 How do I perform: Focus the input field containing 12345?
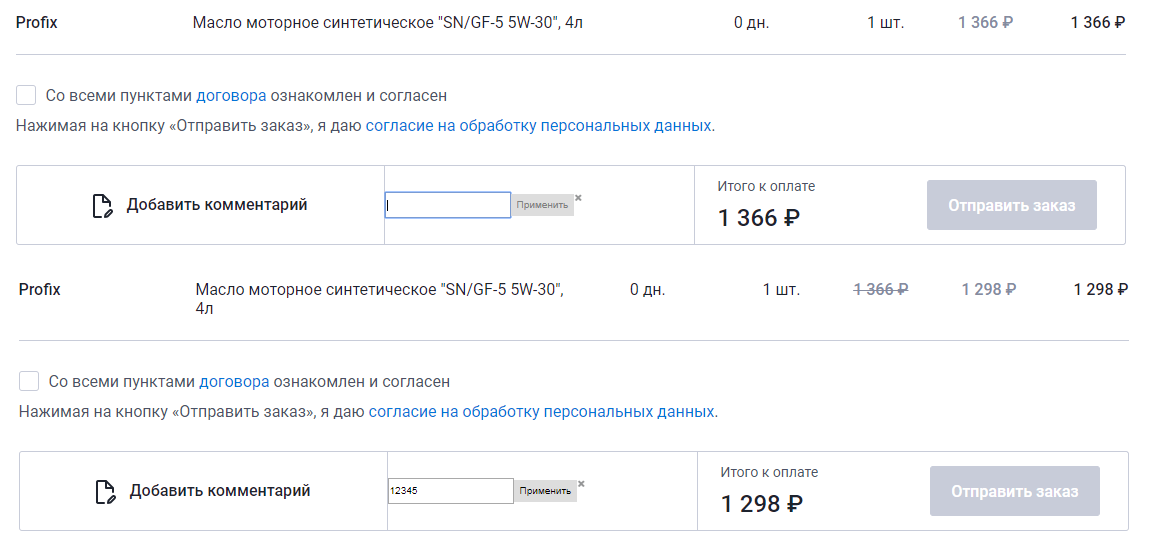[x=450, y=491]
